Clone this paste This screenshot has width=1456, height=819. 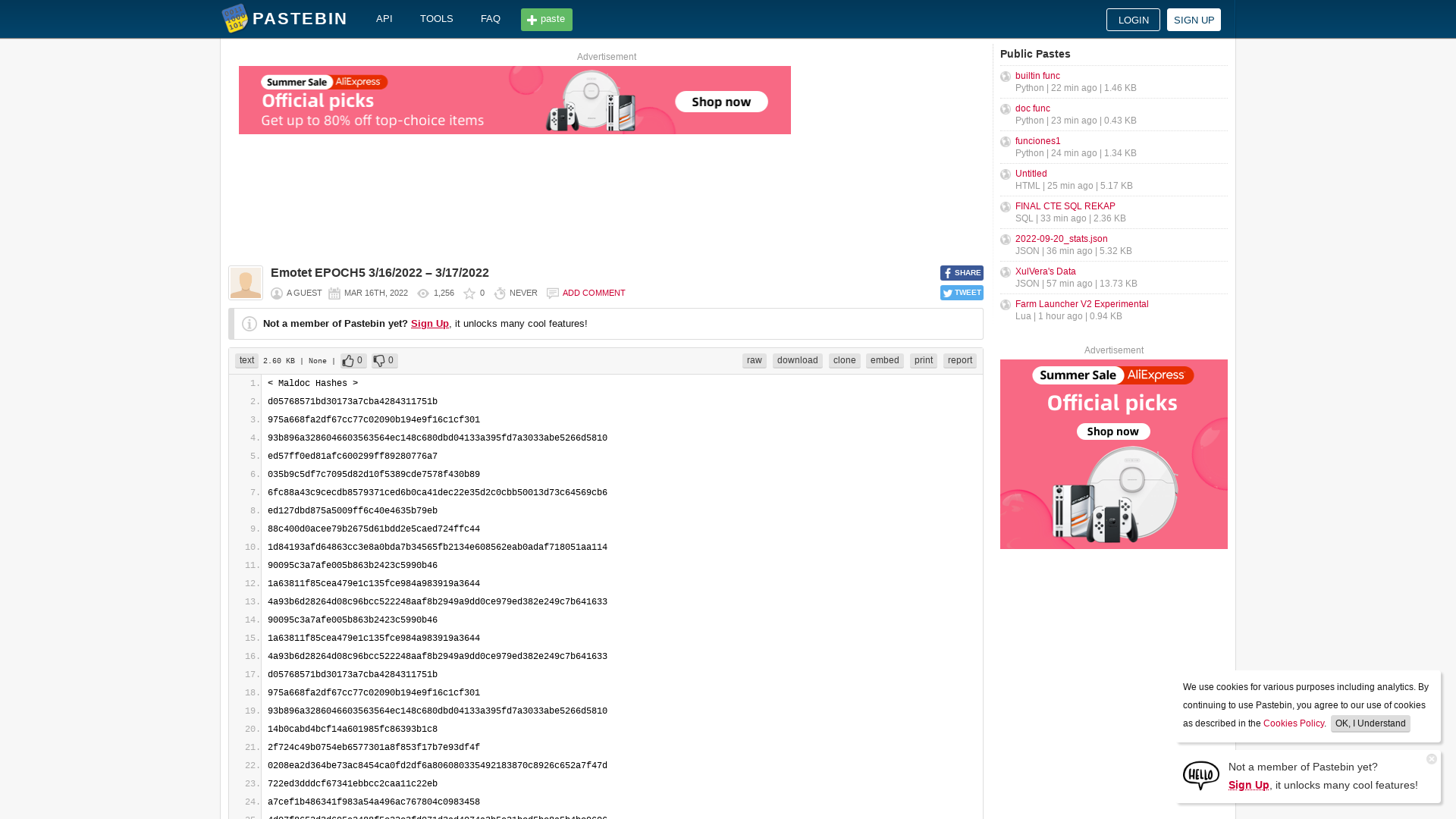(845, 361)
